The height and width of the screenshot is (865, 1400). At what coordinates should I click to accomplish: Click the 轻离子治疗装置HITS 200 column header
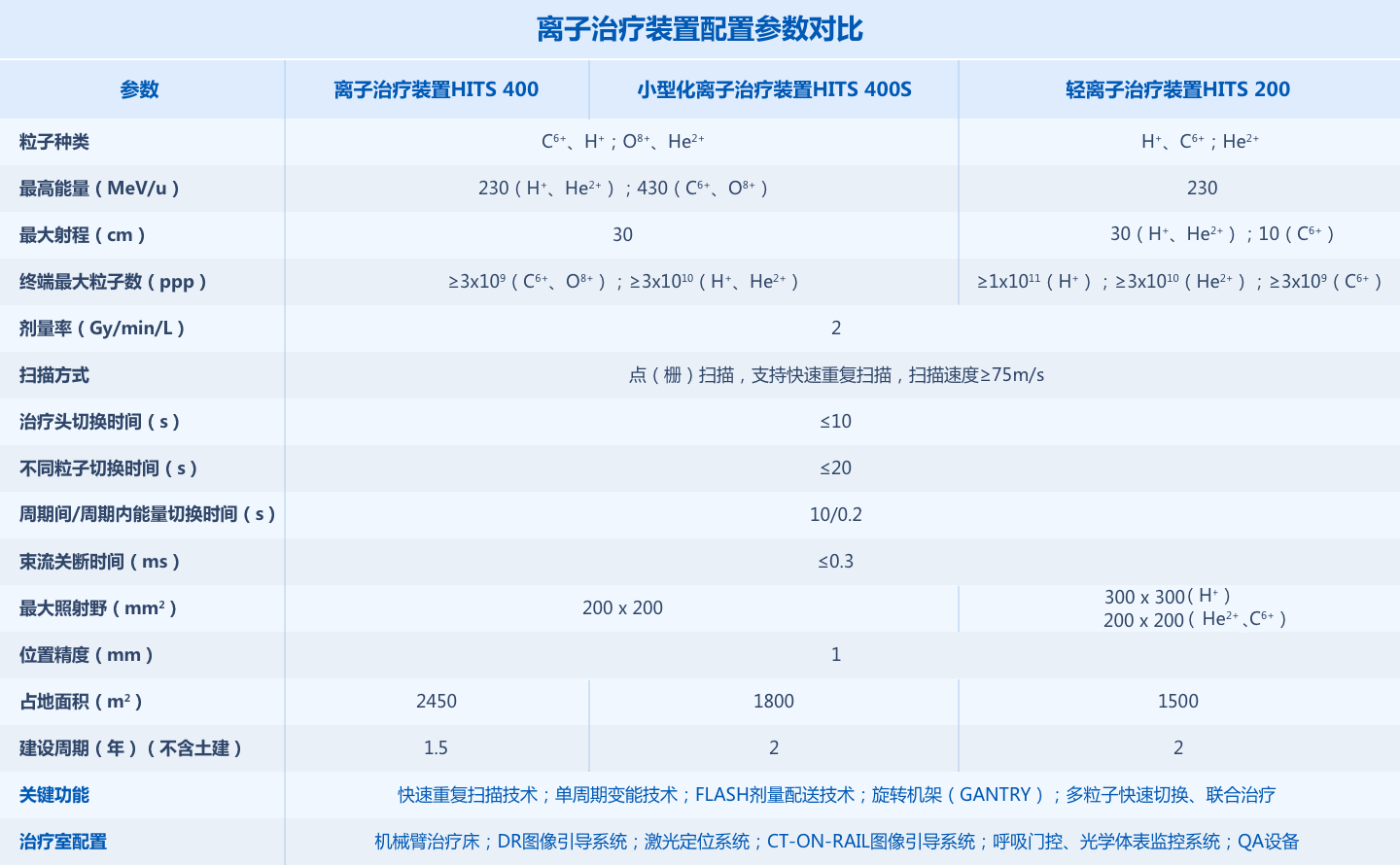click(x=1177, y=89)
